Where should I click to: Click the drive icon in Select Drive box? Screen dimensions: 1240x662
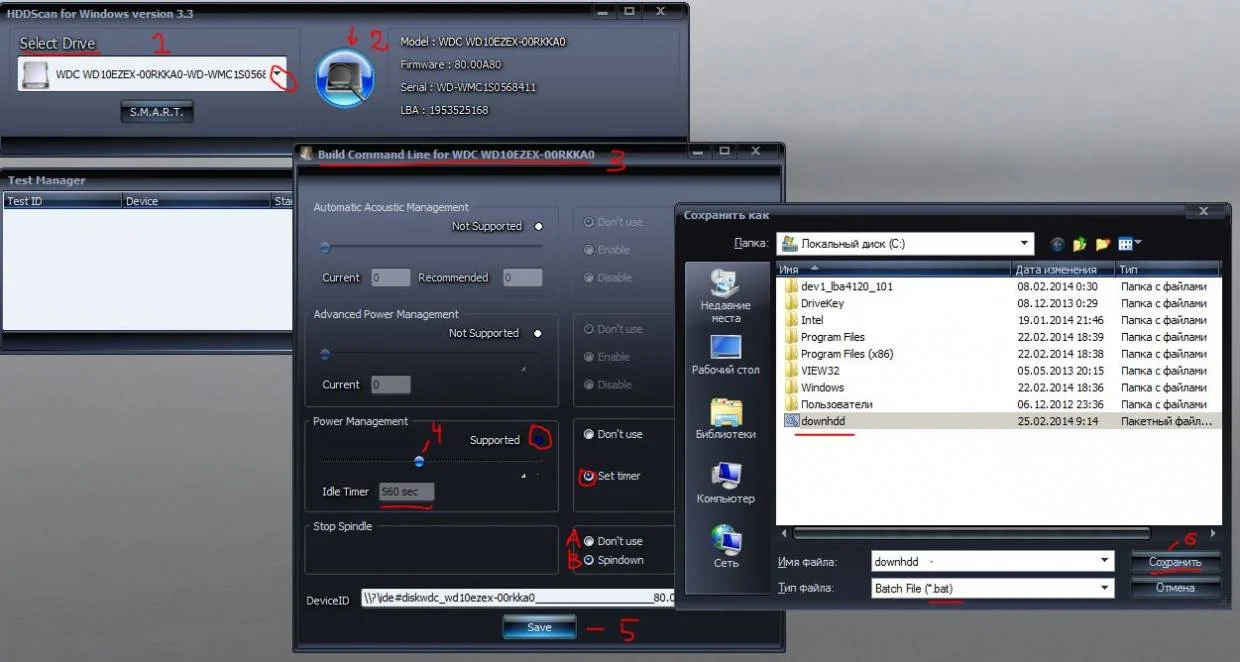point(37,75)
